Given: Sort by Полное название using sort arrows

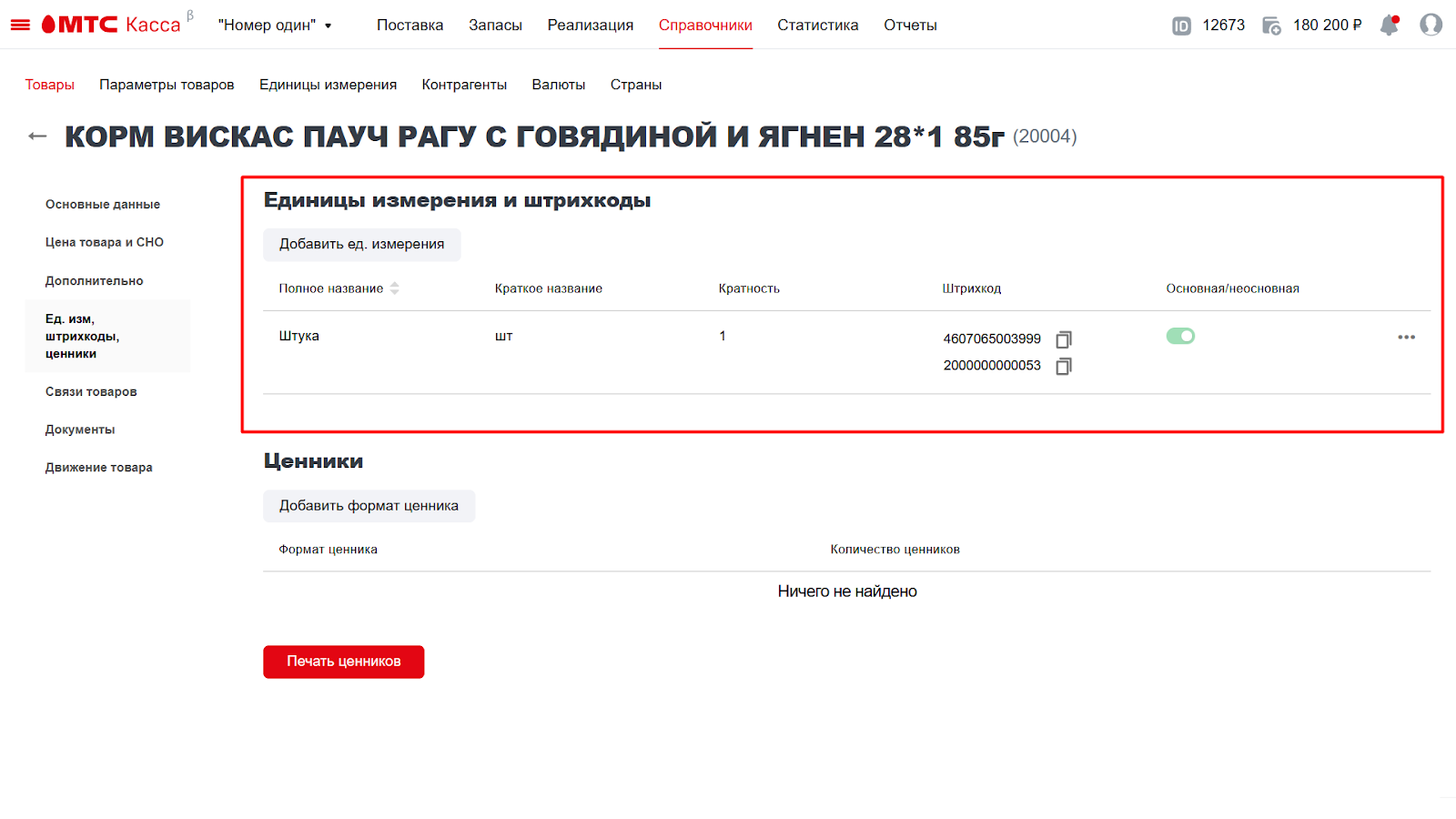Looking at the screenshot, I should click(395, 288).
